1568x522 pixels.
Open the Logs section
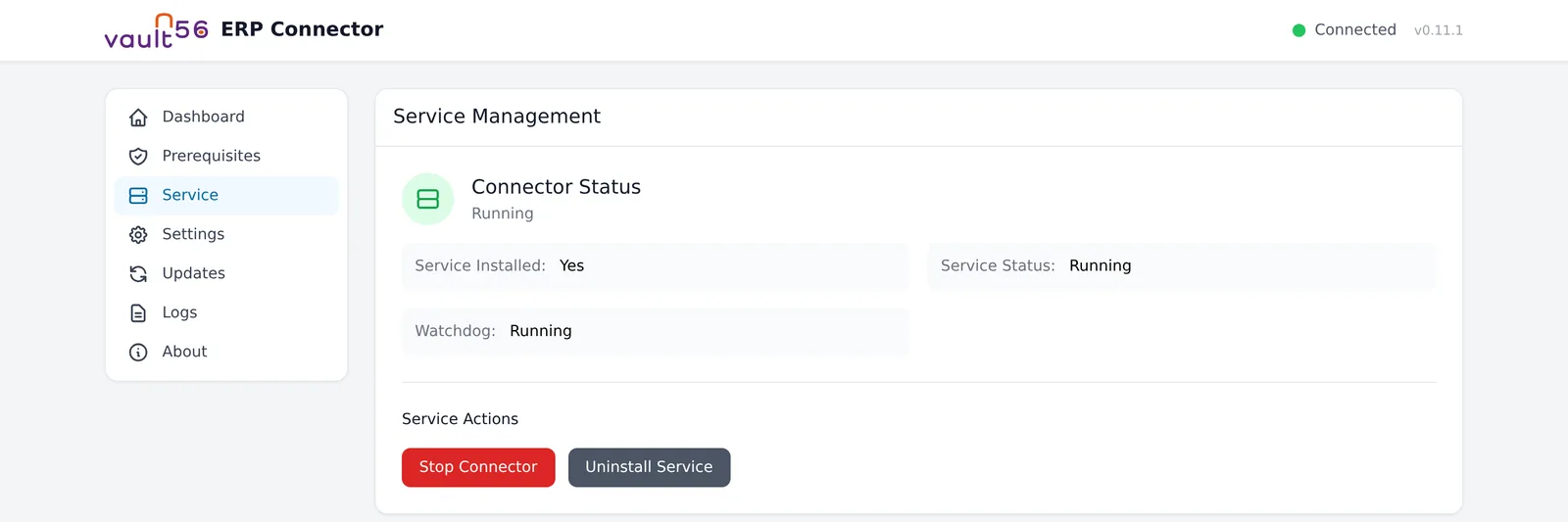tap(226, 313)
